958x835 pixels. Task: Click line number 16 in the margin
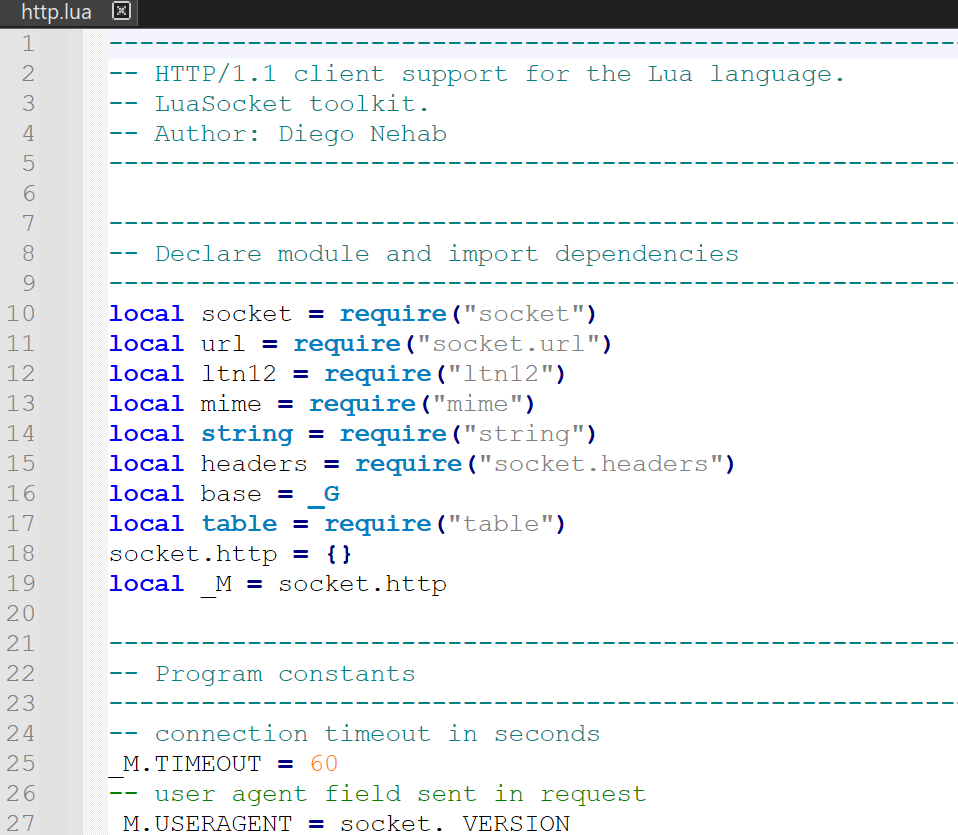(x=21, y=494)
